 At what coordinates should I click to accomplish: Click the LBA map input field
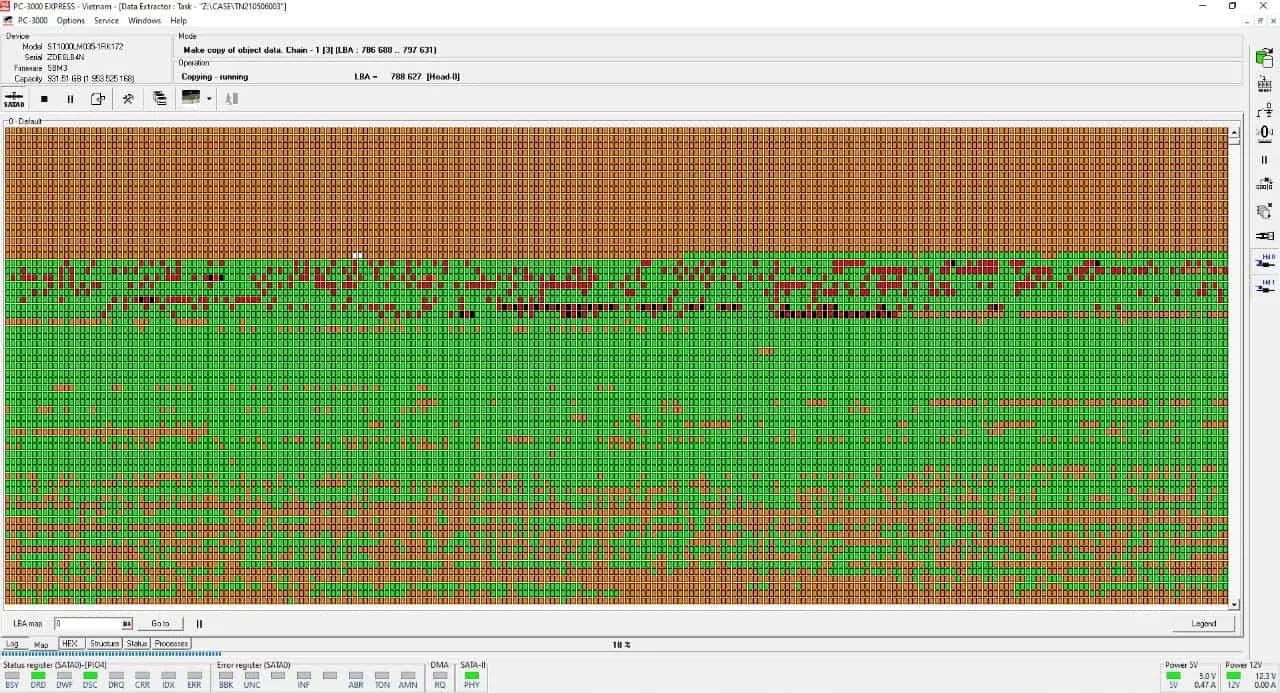(x=88, y=623)
